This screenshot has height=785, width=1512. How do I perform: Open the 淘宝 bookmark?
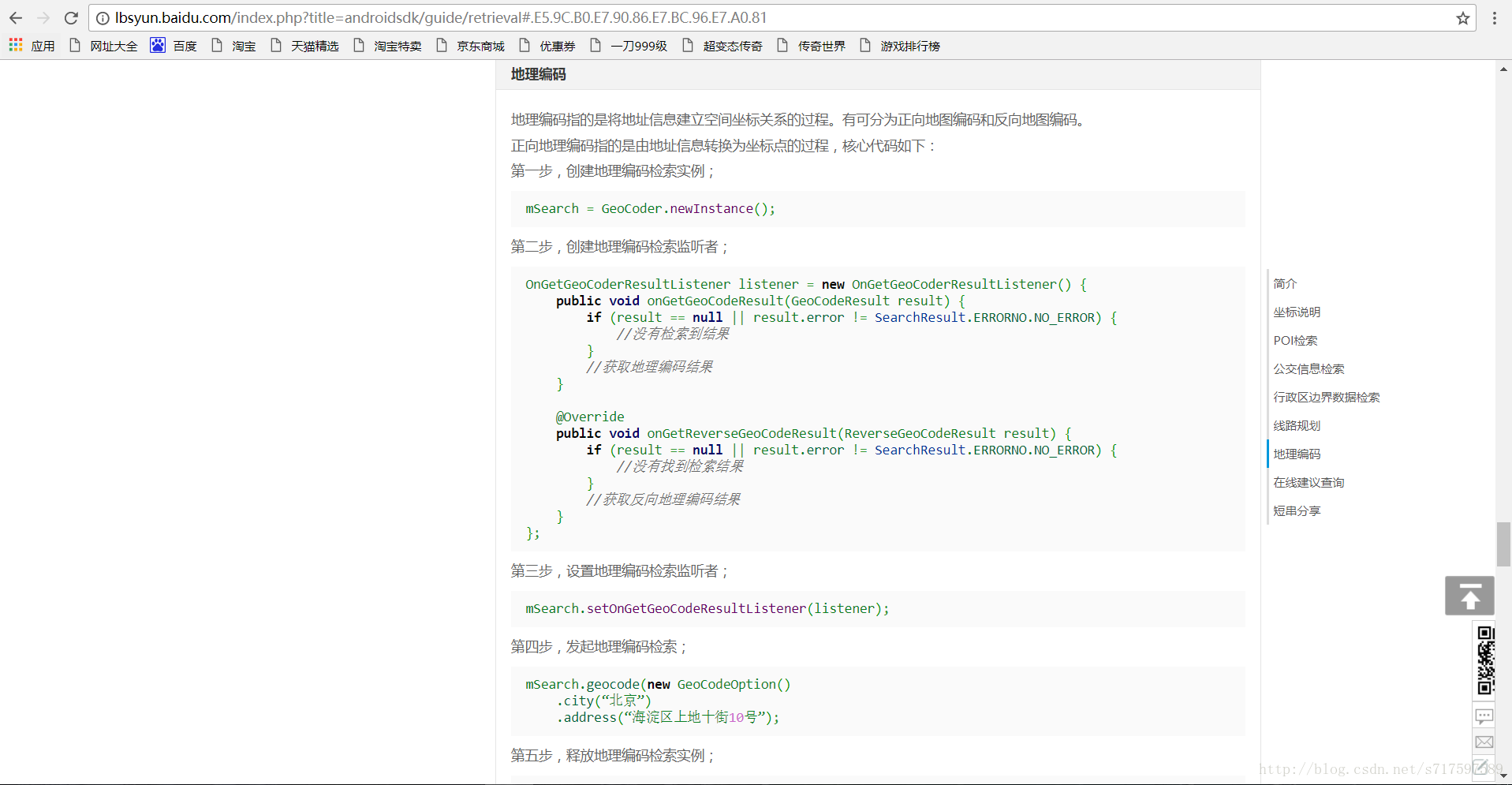[233, 46]
